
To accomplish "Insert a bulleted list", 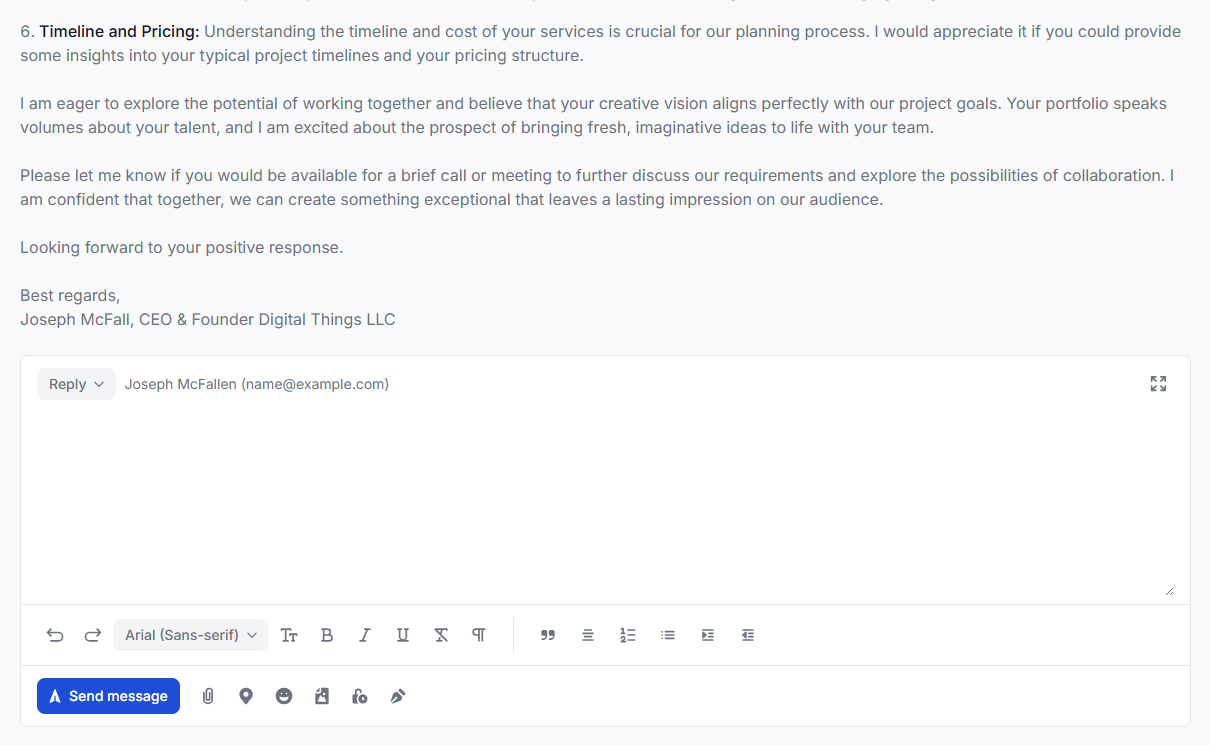I will pos(668,635).
